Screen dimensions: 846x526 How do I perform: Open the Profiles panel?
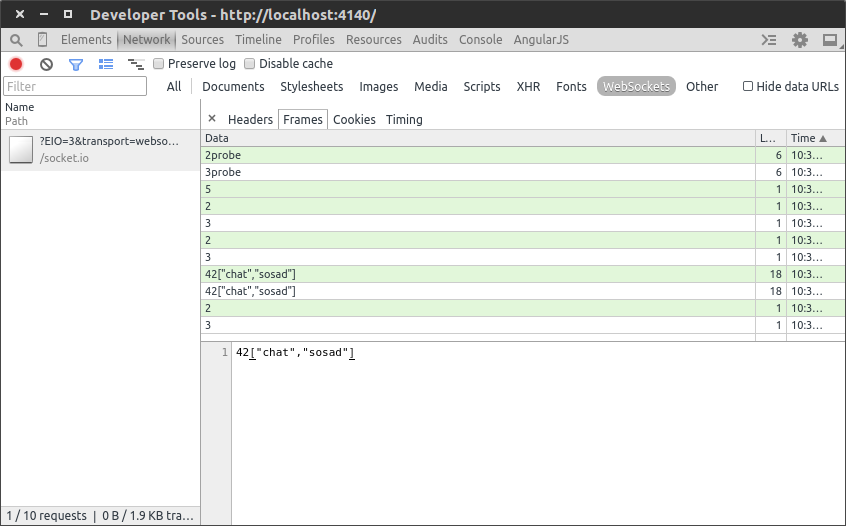coord(313,40)
